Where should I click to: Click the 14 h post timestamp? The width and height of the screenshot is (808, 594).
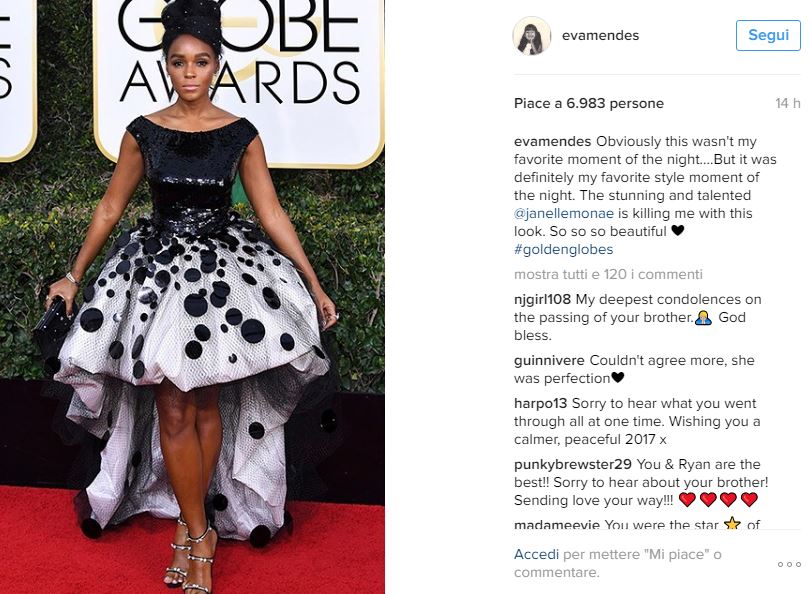click(x=787, y=104)
